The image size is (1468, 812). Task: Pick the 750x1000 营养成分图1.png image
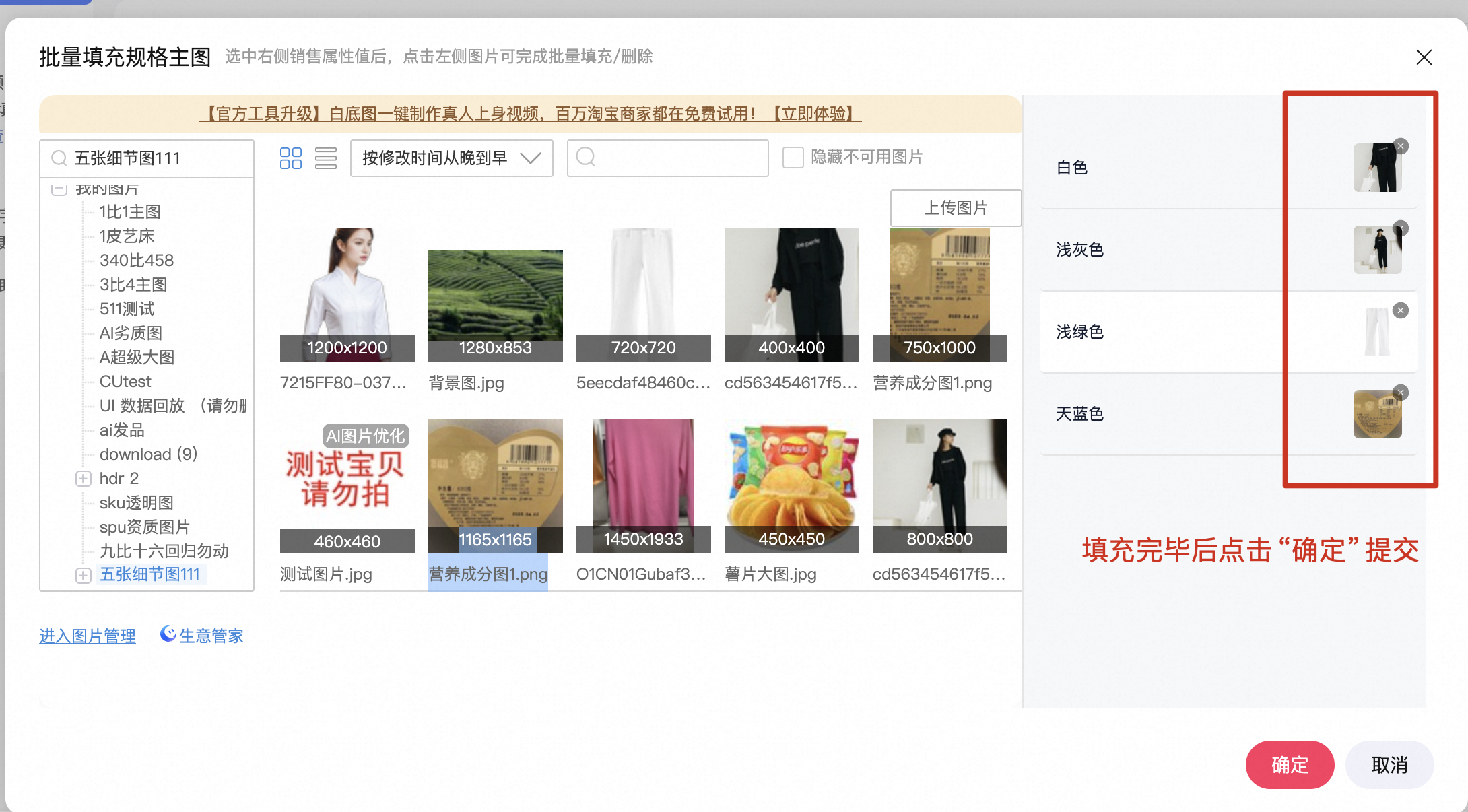[x=940, y=295]
